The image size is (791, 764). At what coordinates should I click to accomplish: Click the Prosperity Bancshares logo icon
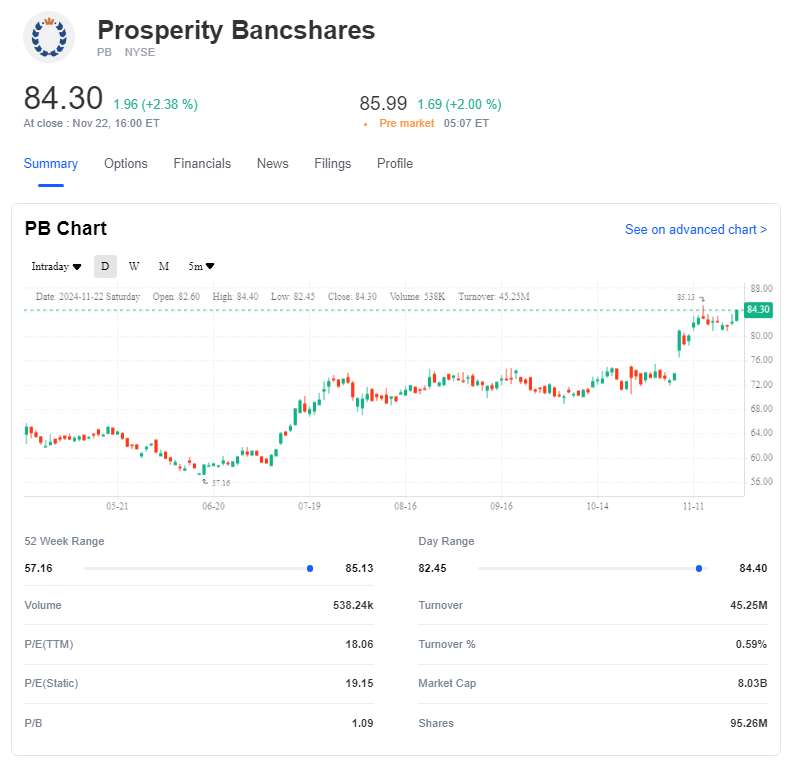point(48,36)
